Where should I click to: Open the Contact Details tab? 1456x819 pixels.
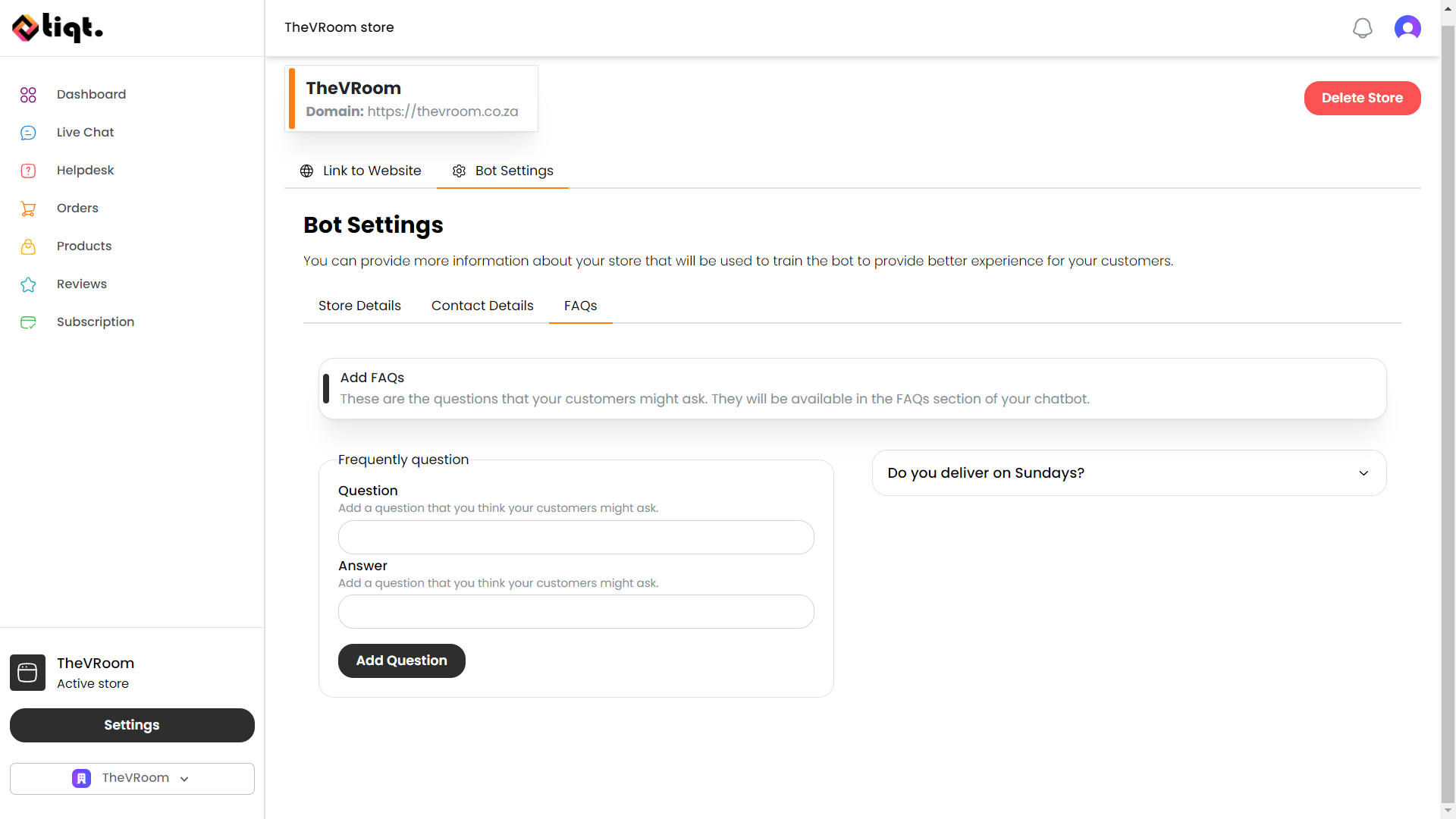482,306
